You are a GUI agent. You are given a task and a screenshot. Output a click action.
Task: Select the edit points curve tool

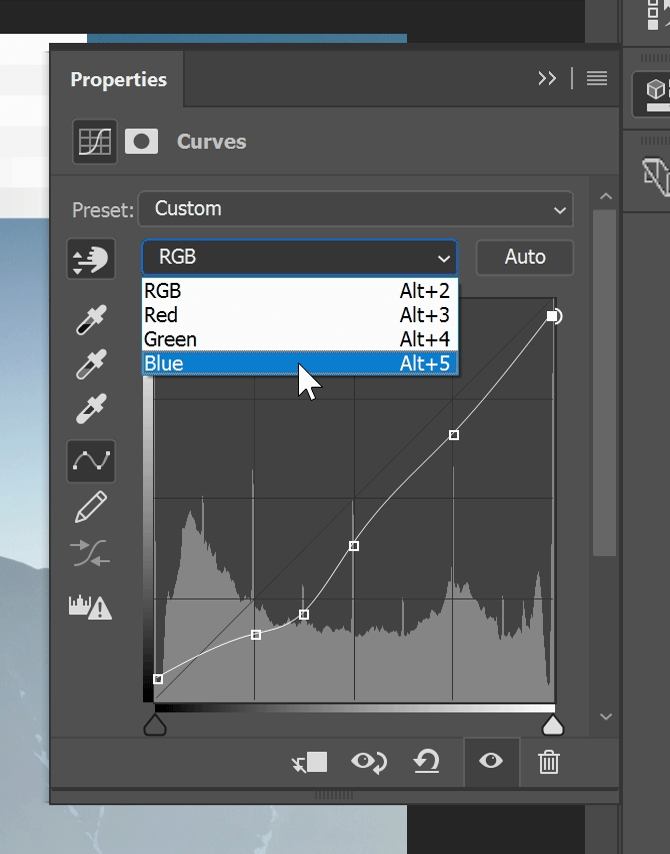point(91,460)
